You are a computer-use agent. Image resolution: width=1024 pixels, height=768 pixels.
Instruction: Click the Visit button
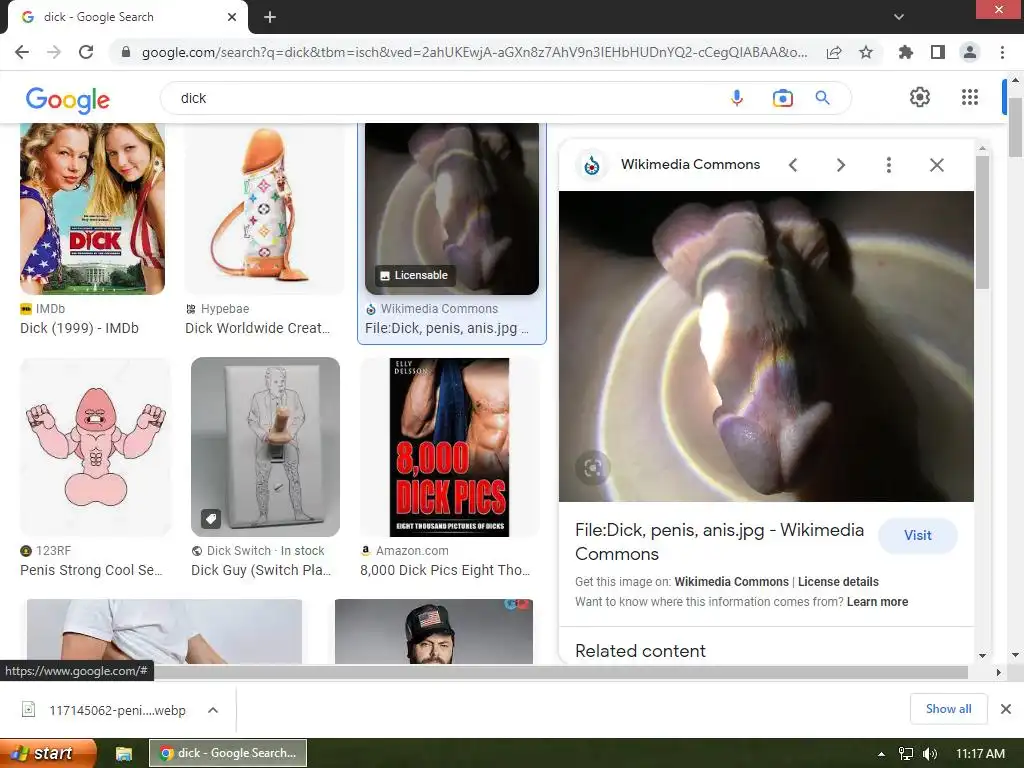click(918, 536)
